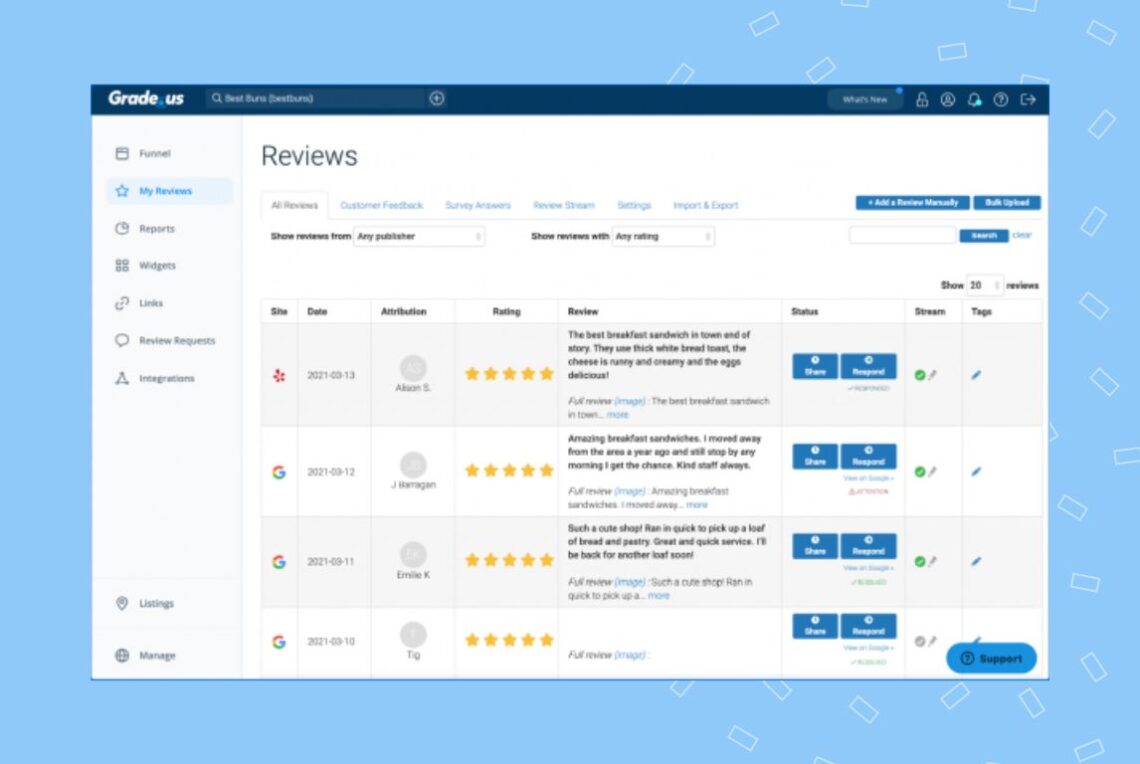Toggle the green stream status on the first review
This screenshot has height=764, width=1140.
tap(920, 373)
